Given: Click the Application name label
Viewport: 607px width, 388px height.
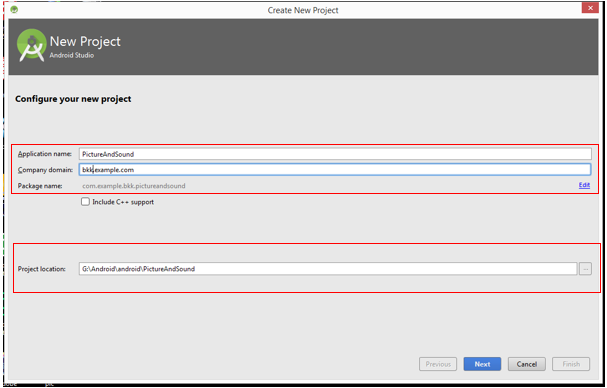Looking at the screenshot, I should tap(45, 154).
